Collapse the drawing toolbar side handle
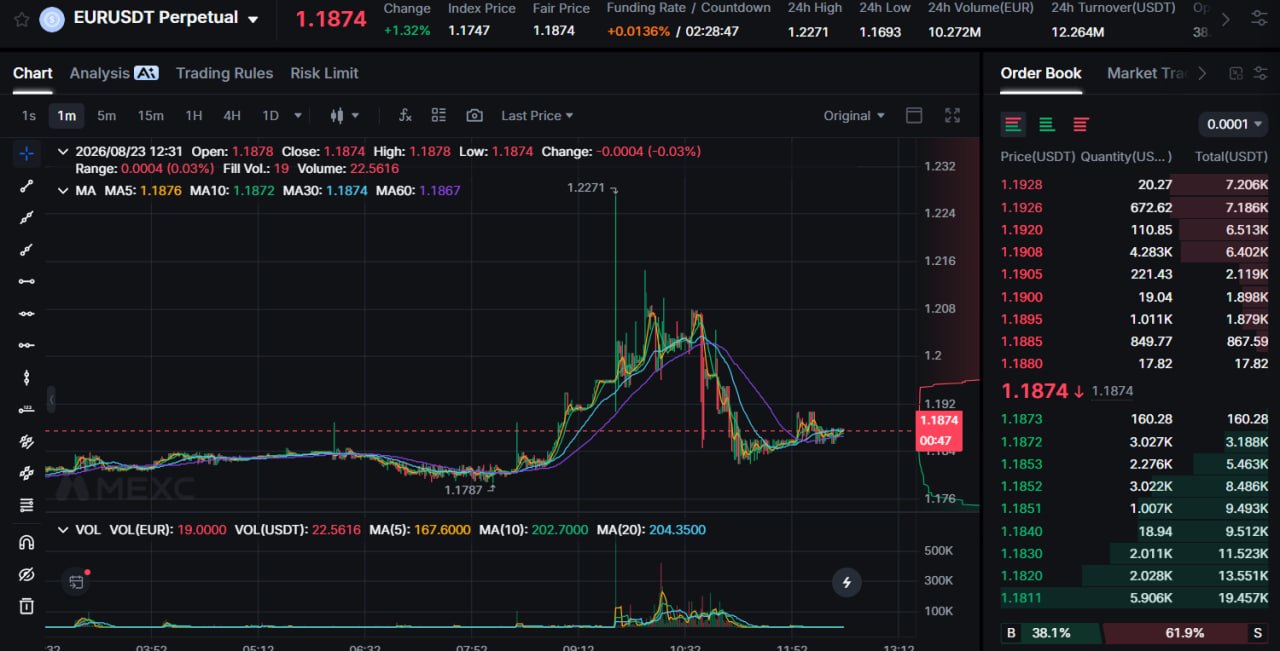The width and height of the screenshot is (1280, 651). pyautogui.click(x=51, y=400)
